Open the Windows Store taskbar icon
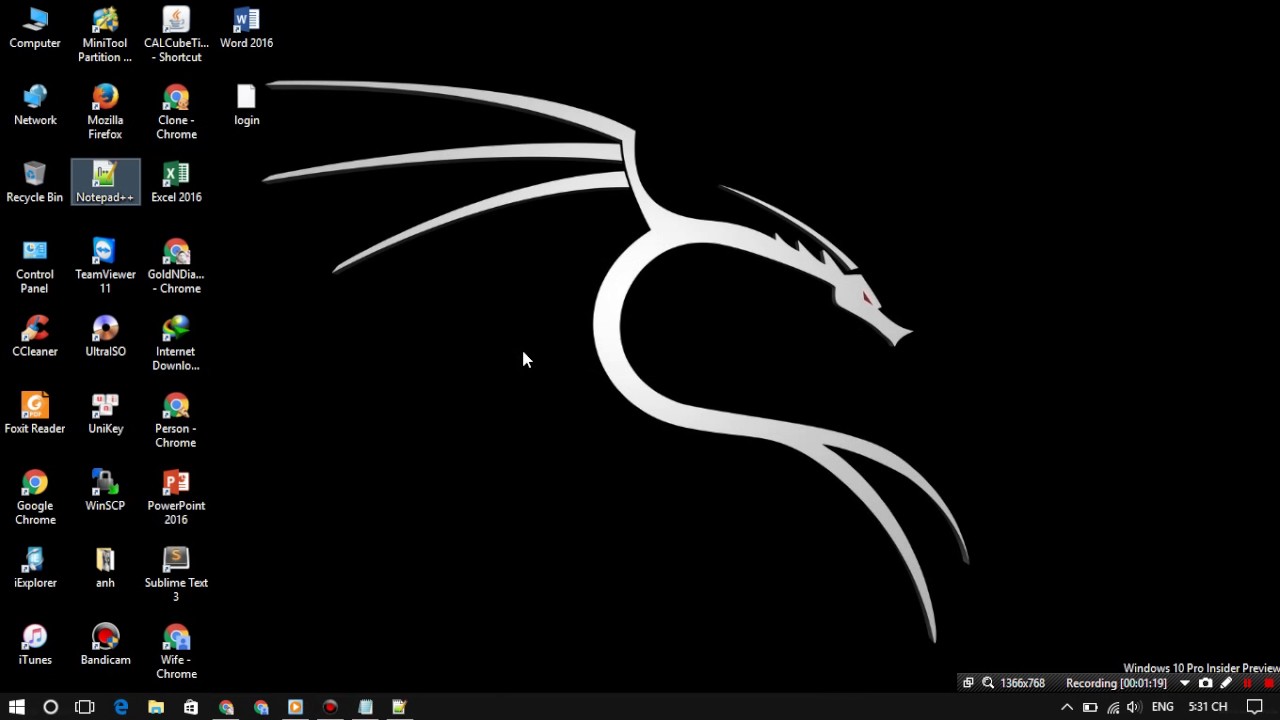This screenshot has height=720, width=1280. (x=191, y=707)
